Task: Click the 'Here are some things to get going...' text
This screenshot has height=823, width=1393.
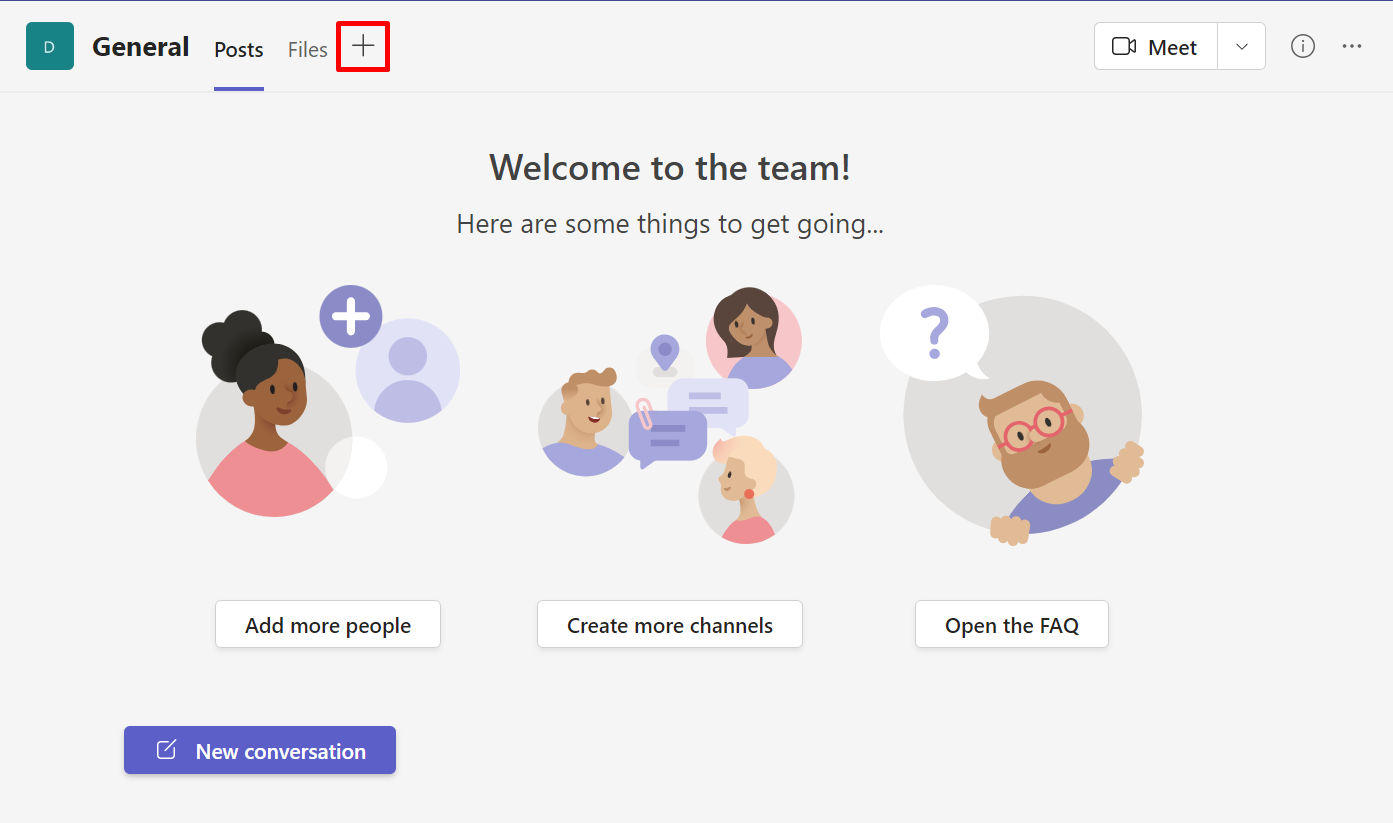Action: 670,223
